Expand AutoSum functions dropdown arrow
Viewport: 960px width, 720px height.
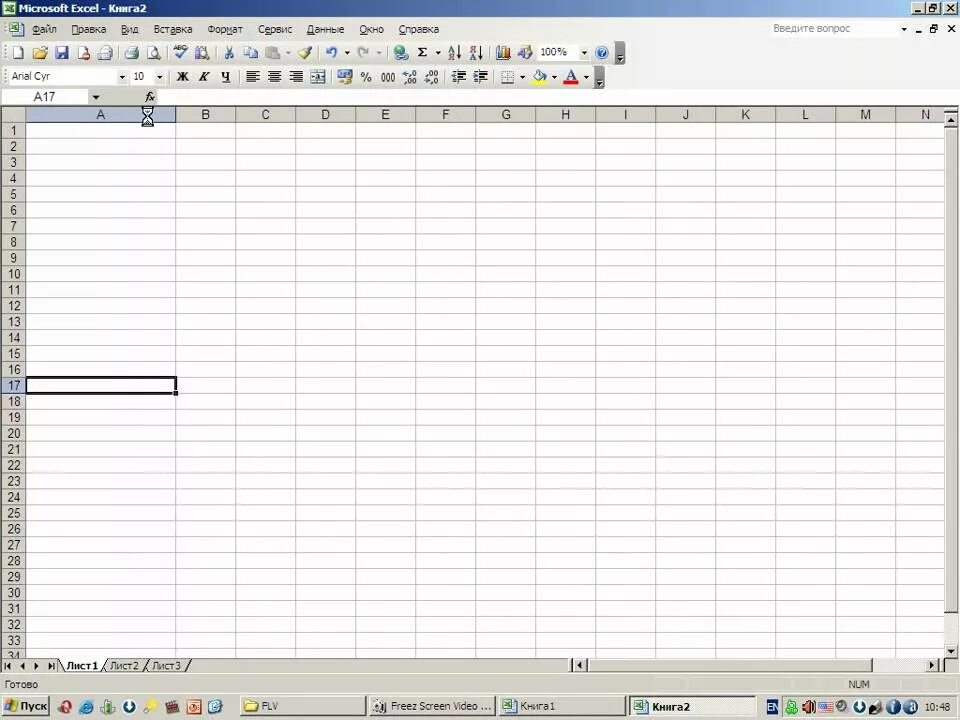click(438, 53)
